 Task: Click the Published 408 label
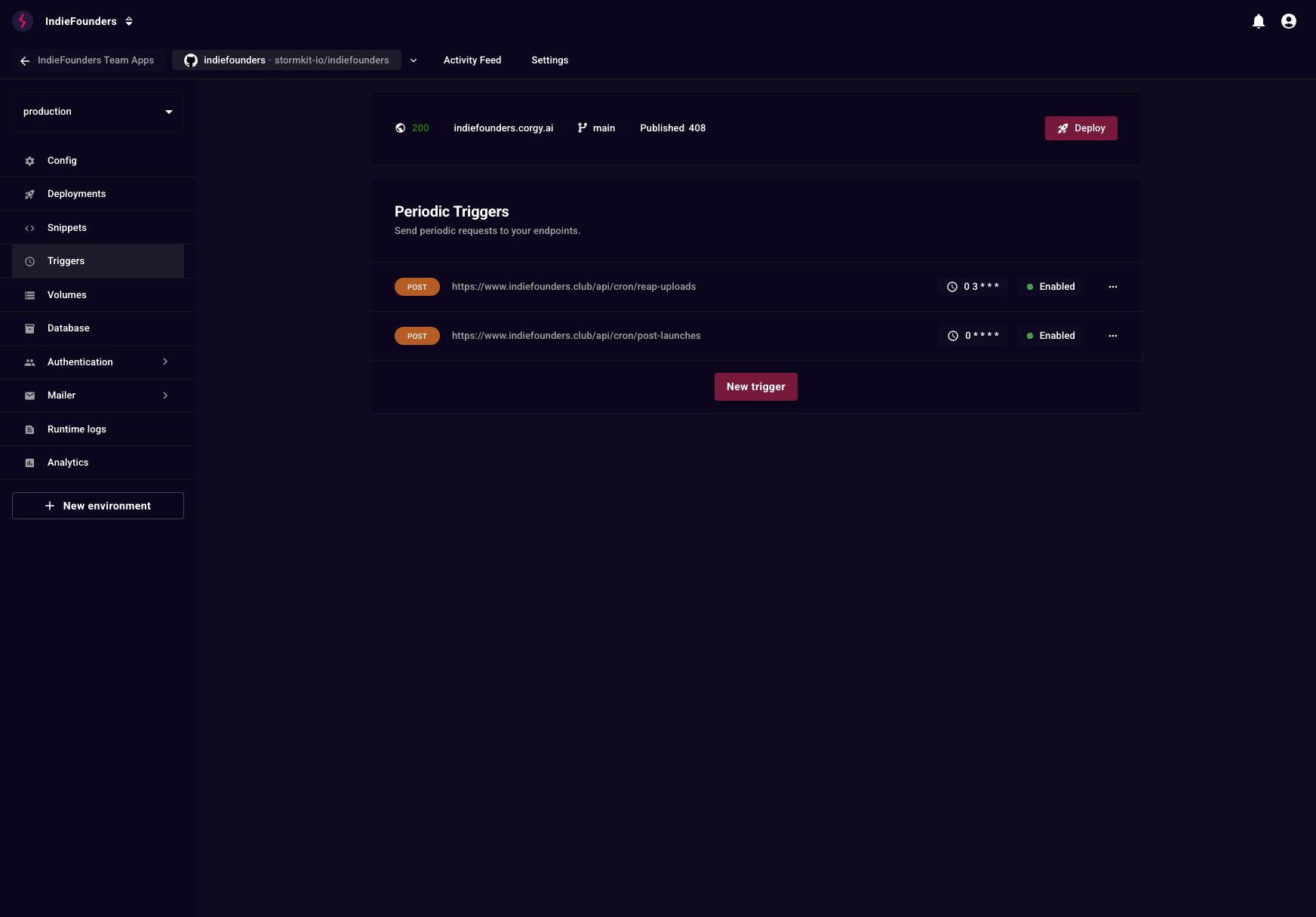673,128
